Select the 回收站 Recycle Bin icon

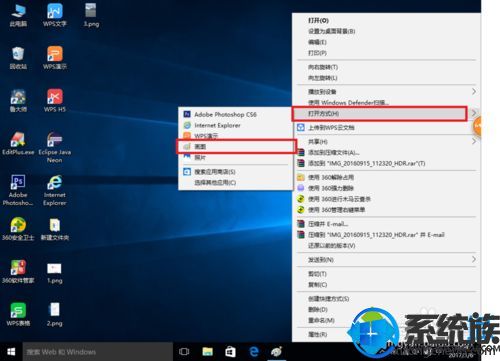(18, 58)
